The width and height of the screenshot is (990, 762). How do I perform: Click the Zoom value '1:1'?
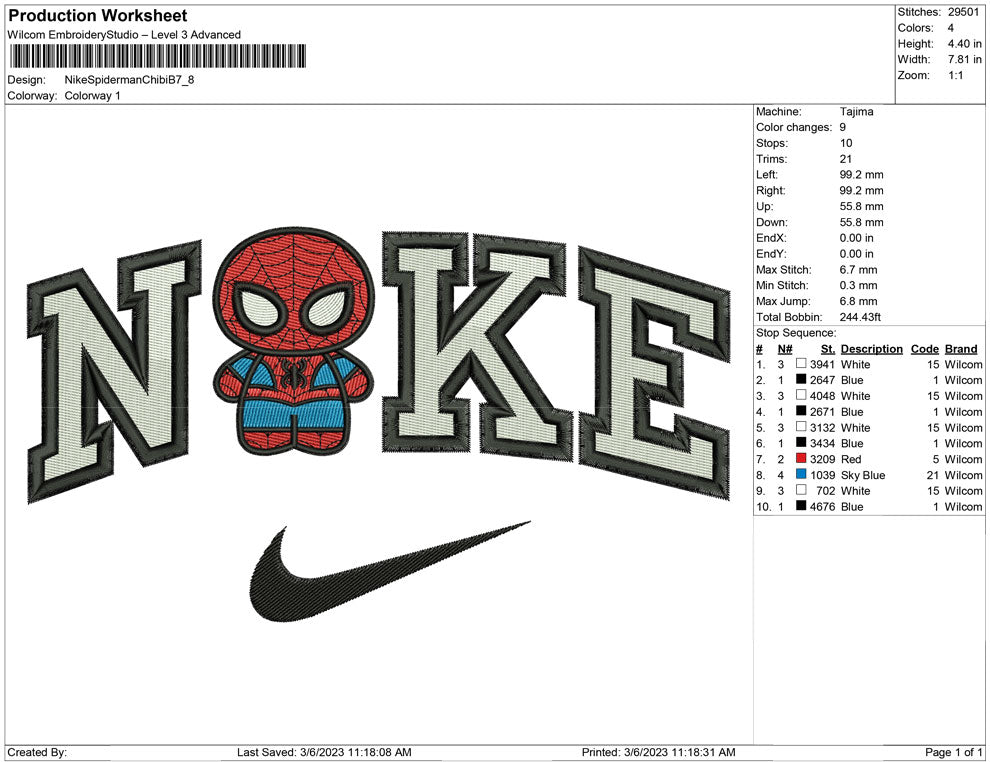tap(955, 75)
